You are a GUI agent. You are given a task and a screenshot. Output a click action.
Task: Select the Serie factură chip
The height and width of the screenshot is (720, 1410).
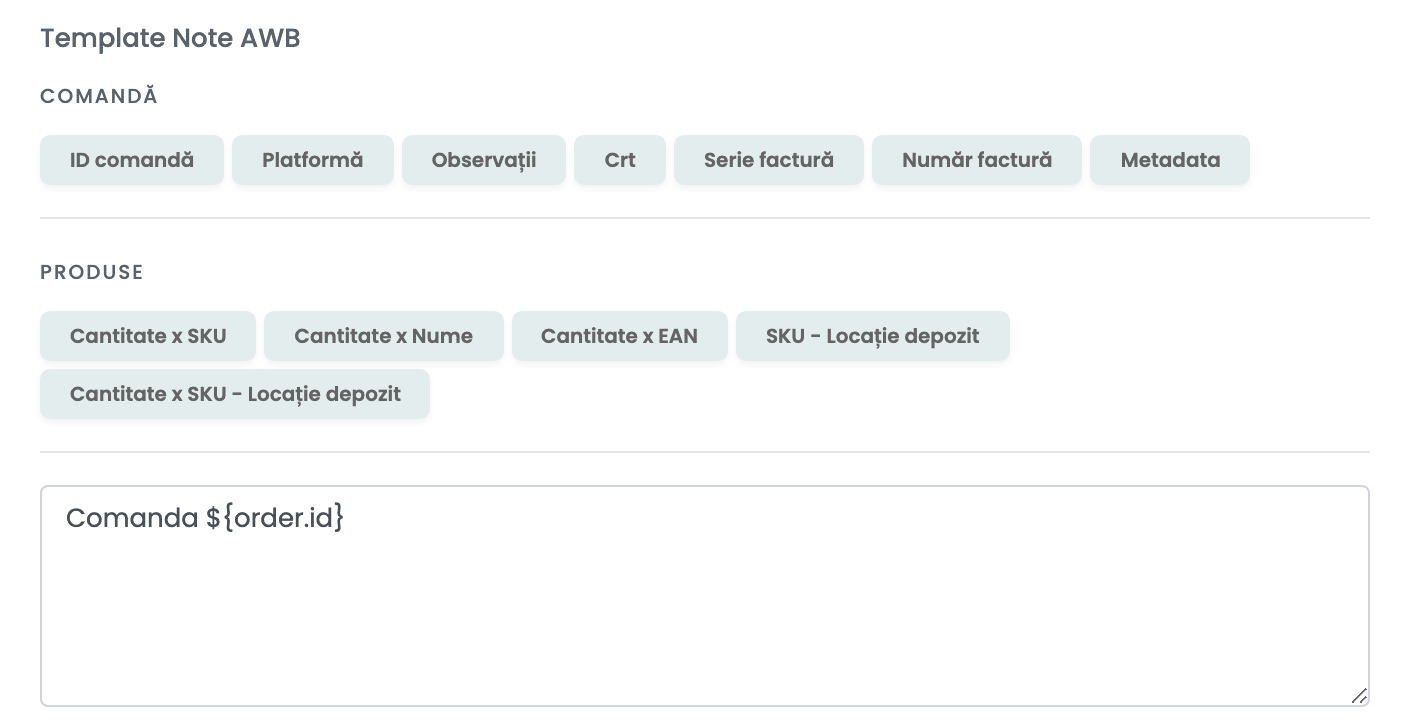(x=769, y=160)
